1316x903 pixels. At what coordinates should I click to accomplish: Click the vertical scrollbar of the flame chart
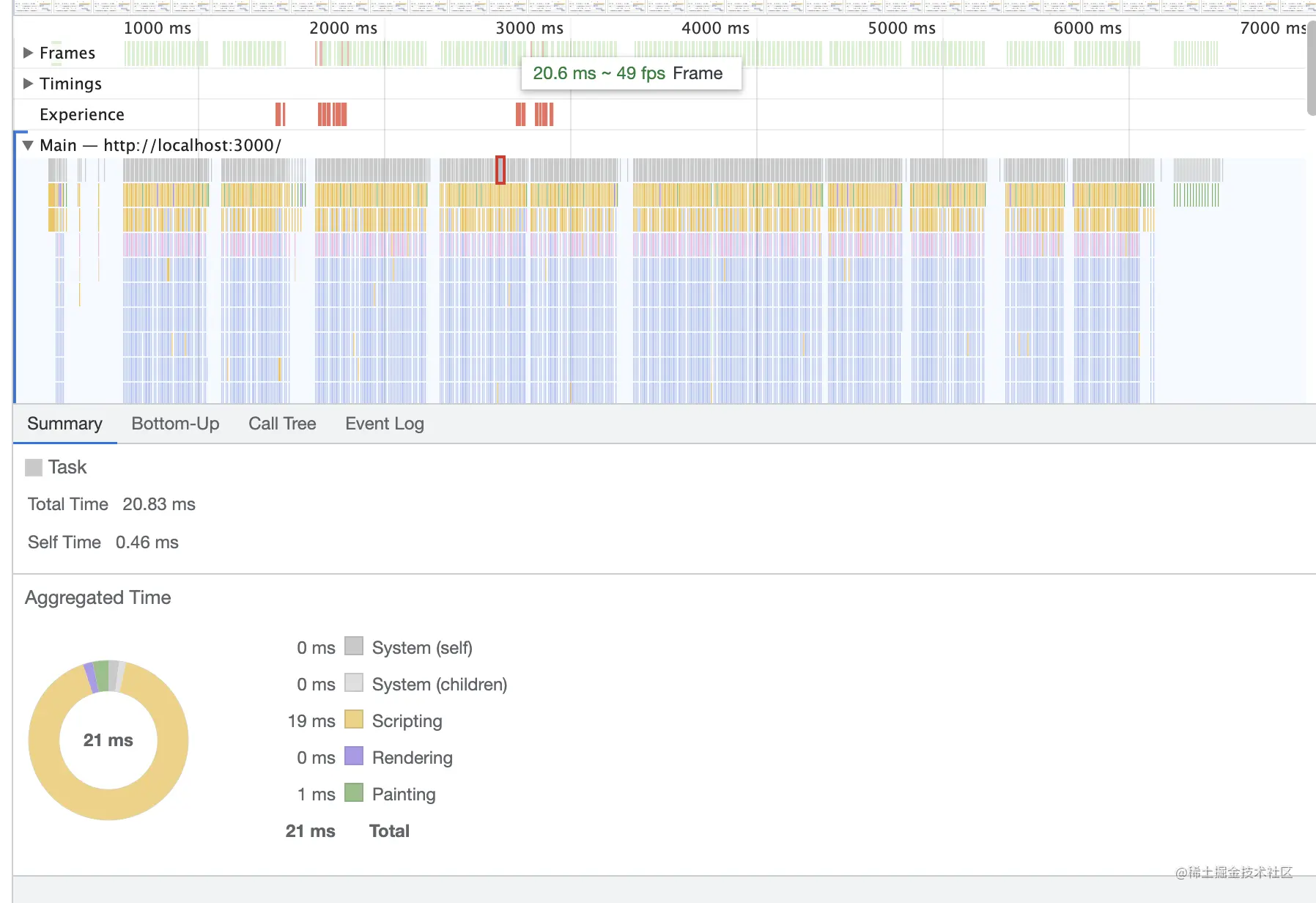coord(1311,70)
